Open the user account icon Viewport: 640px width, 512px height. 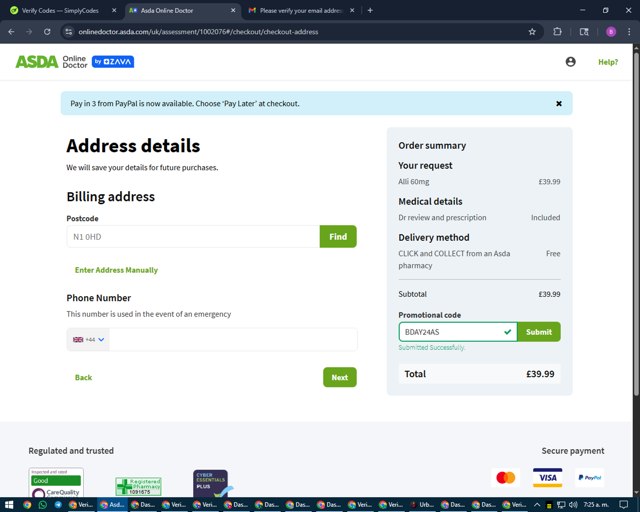pos(571,62)
